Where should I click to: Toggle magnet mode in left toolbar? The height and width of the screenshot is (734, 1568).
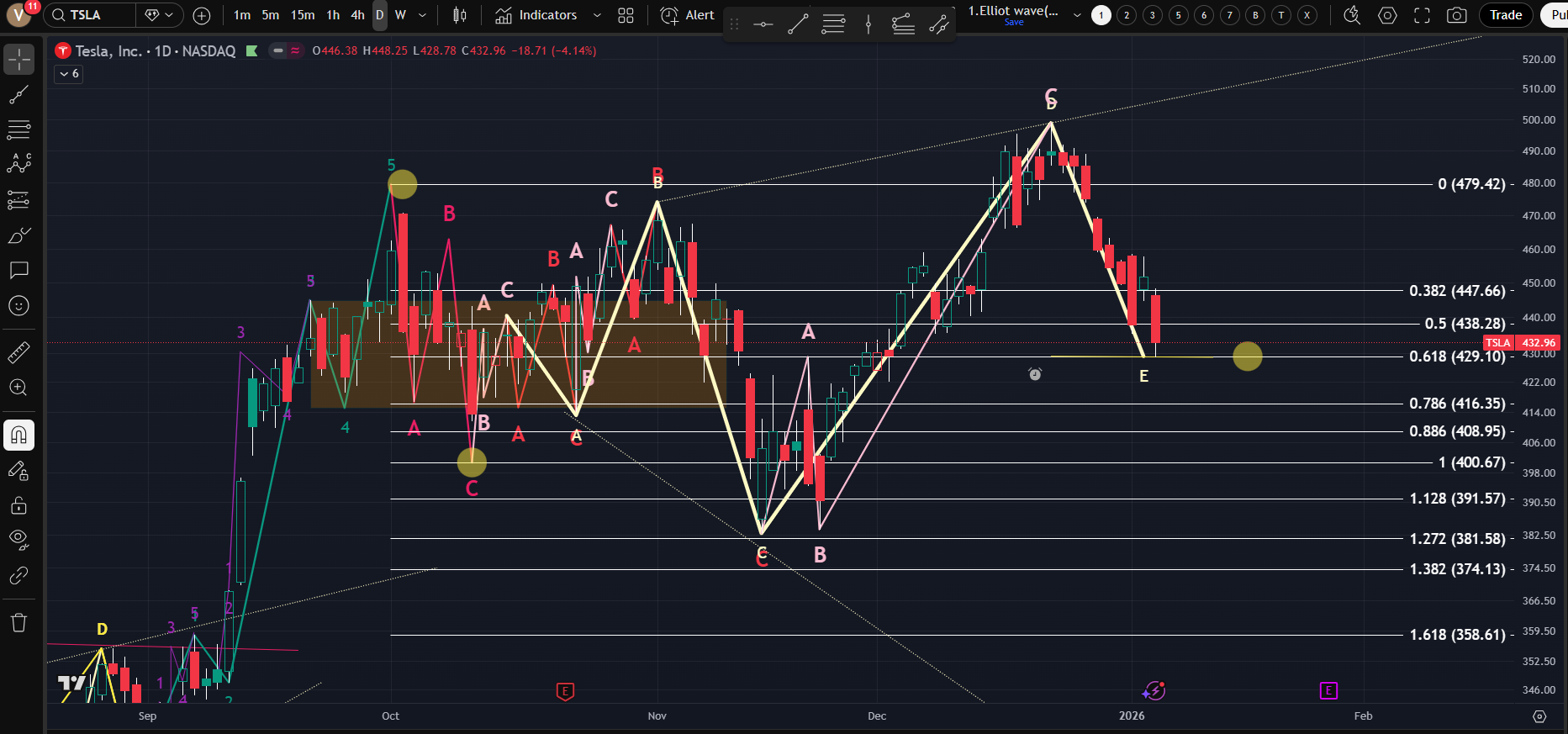click(18, 435)
